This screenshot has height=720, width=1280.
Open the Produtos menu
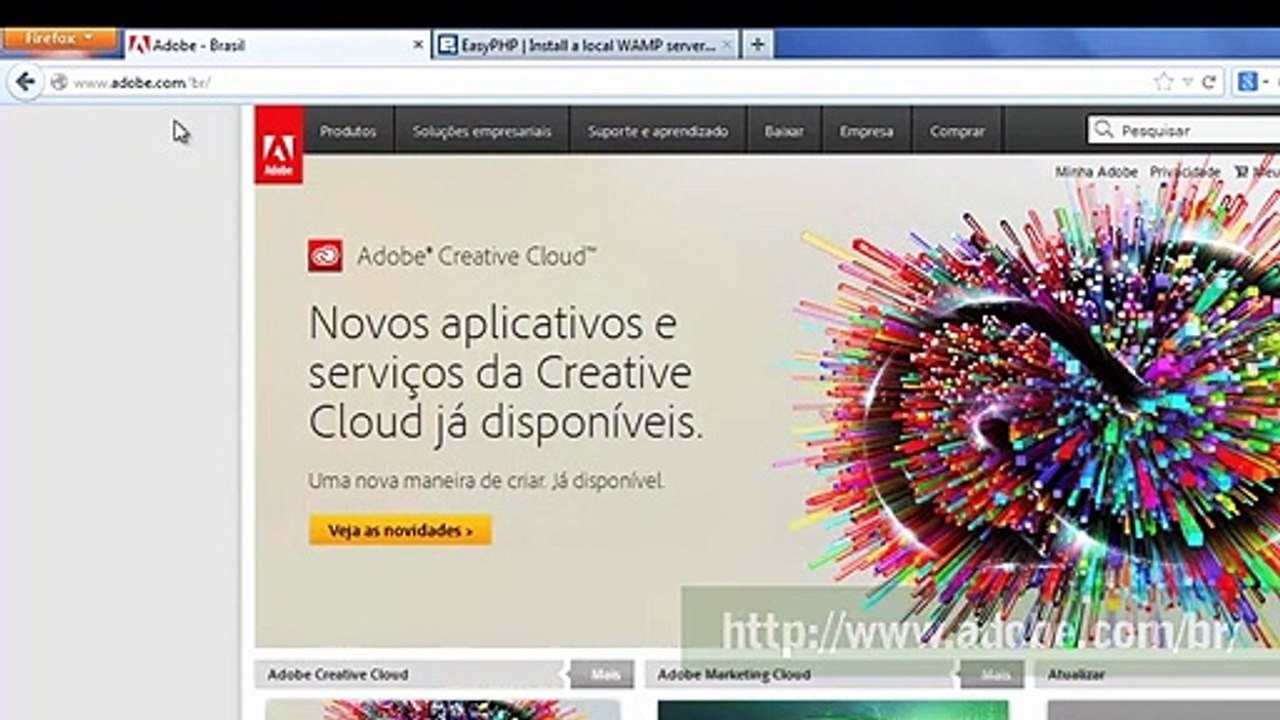point(348,131)
